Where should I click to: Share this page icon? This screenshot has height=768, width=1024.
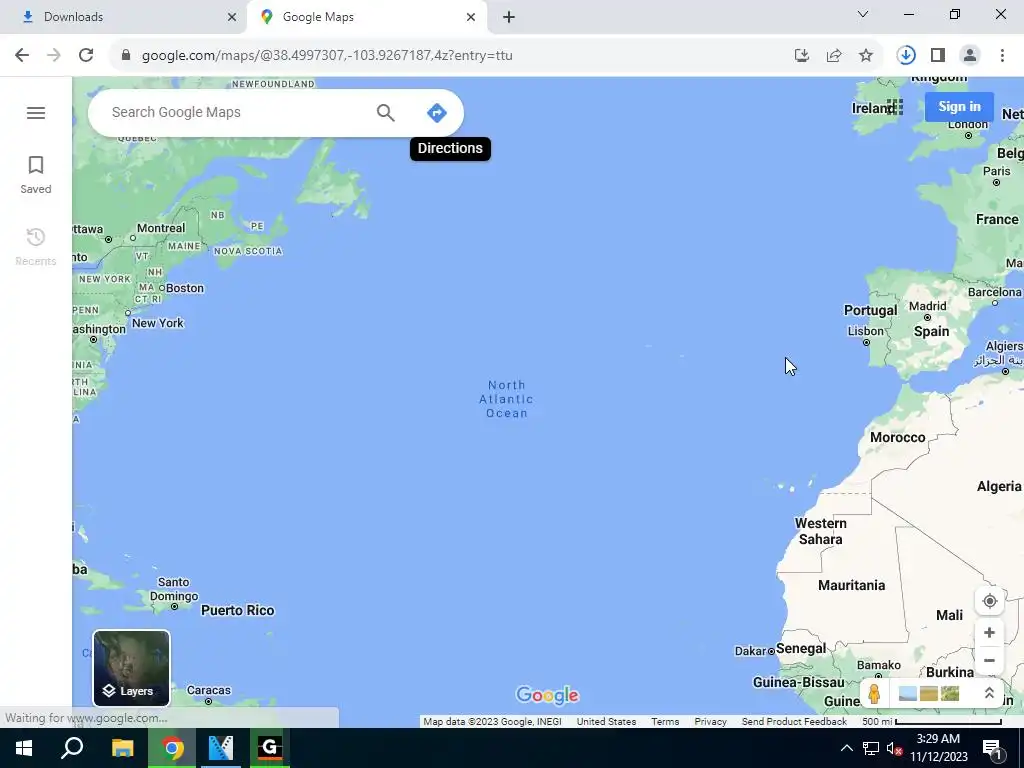point(834,56)
